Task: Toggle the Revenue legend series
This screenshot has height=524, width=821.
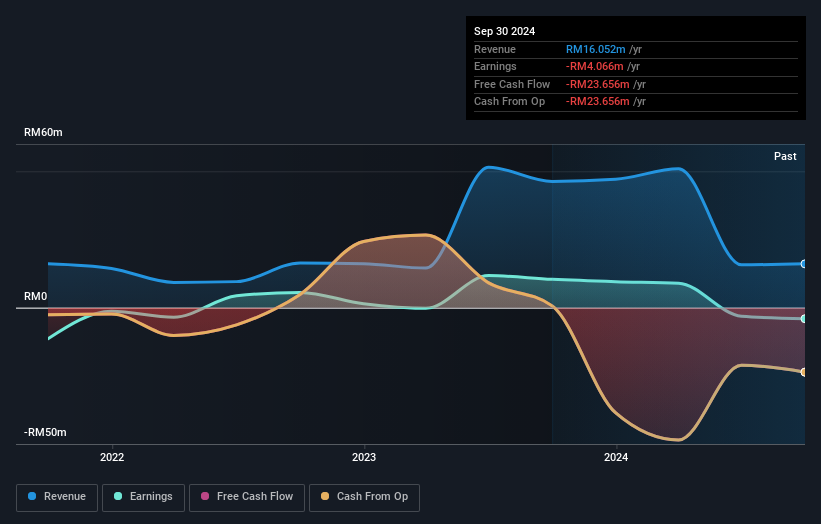Action: 57,497
